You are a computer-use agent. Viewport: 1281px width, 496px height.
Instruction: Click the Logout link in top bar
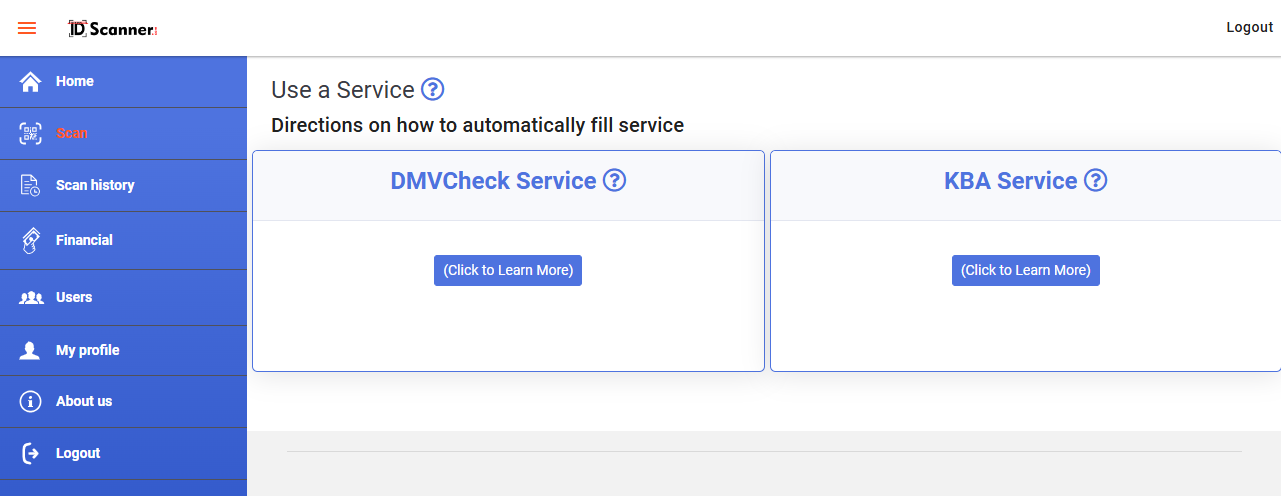1249,27
